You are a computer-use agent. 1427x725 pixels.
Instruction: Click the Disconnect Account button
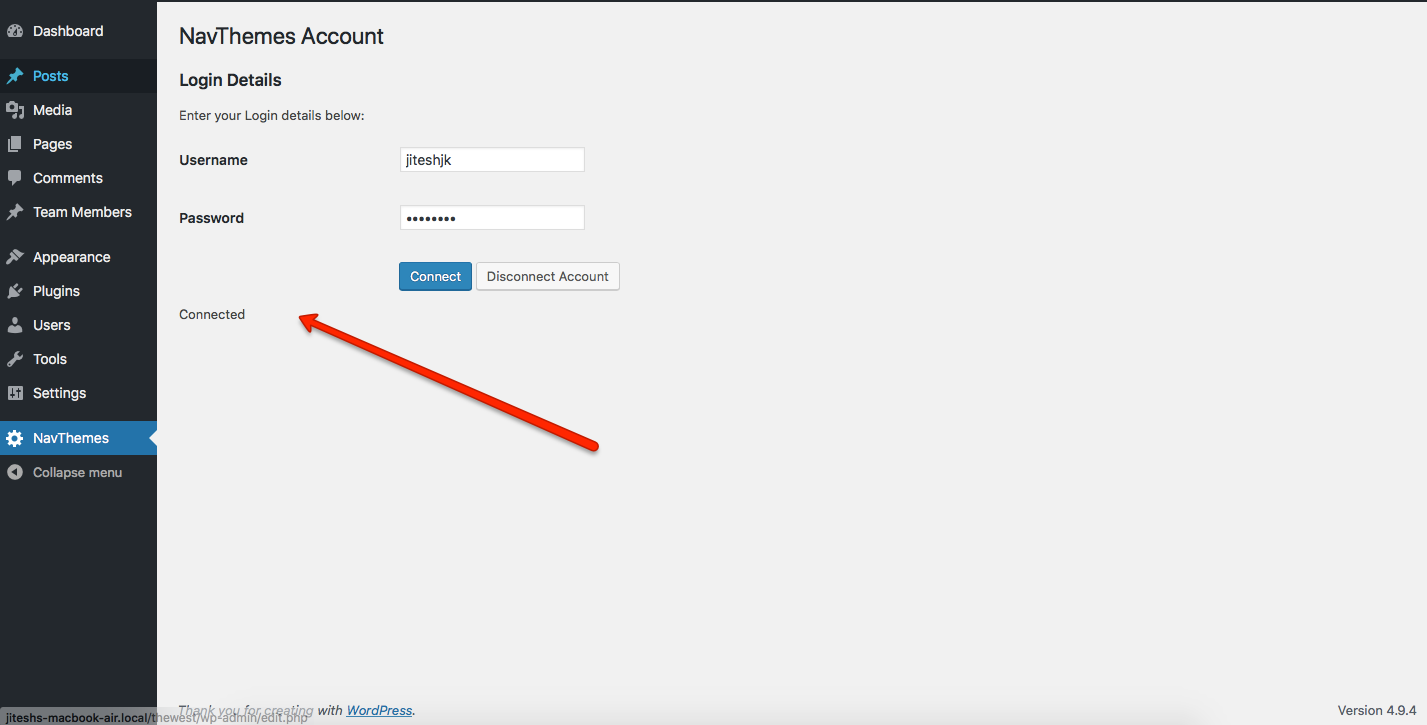click(x=548, y=276)
